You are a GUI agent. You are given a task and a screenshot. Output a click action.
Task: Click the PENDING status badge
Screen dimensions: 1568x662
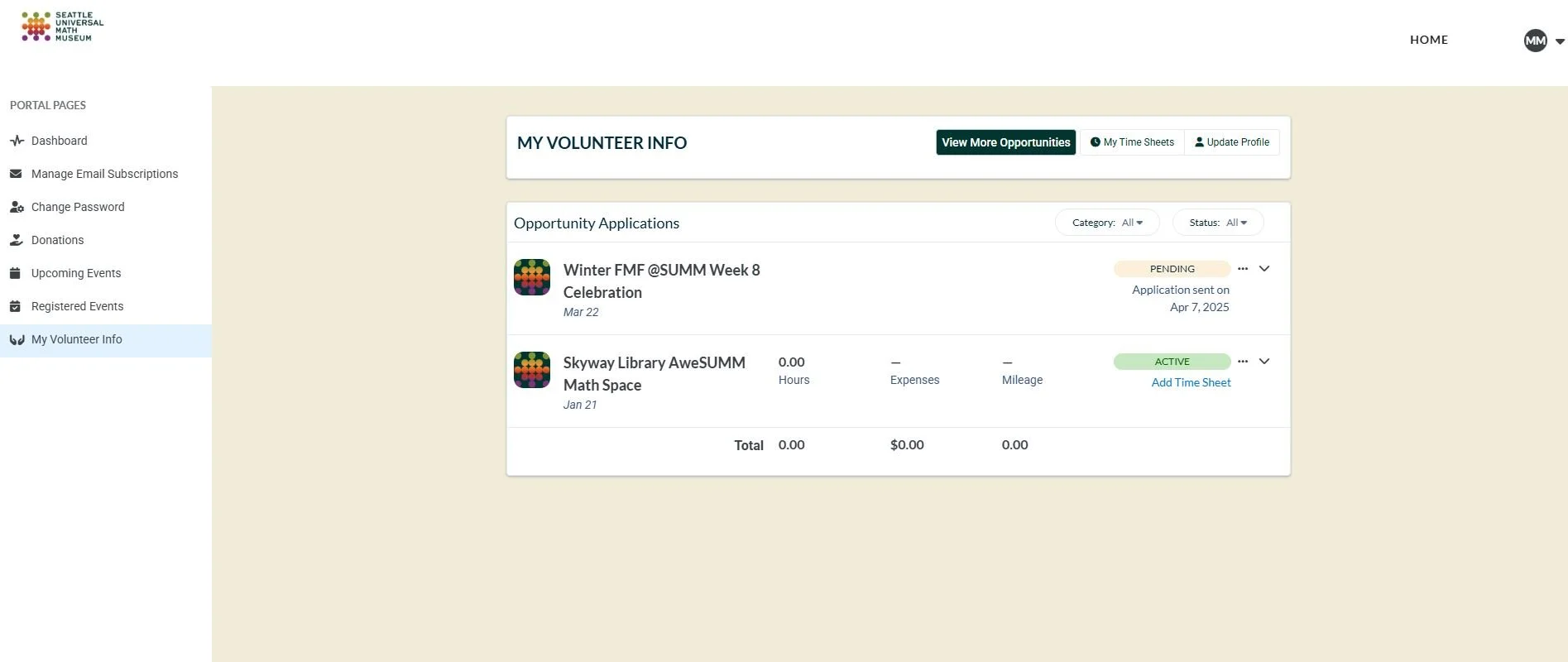pyautogui.click(x=1172, y=269)
